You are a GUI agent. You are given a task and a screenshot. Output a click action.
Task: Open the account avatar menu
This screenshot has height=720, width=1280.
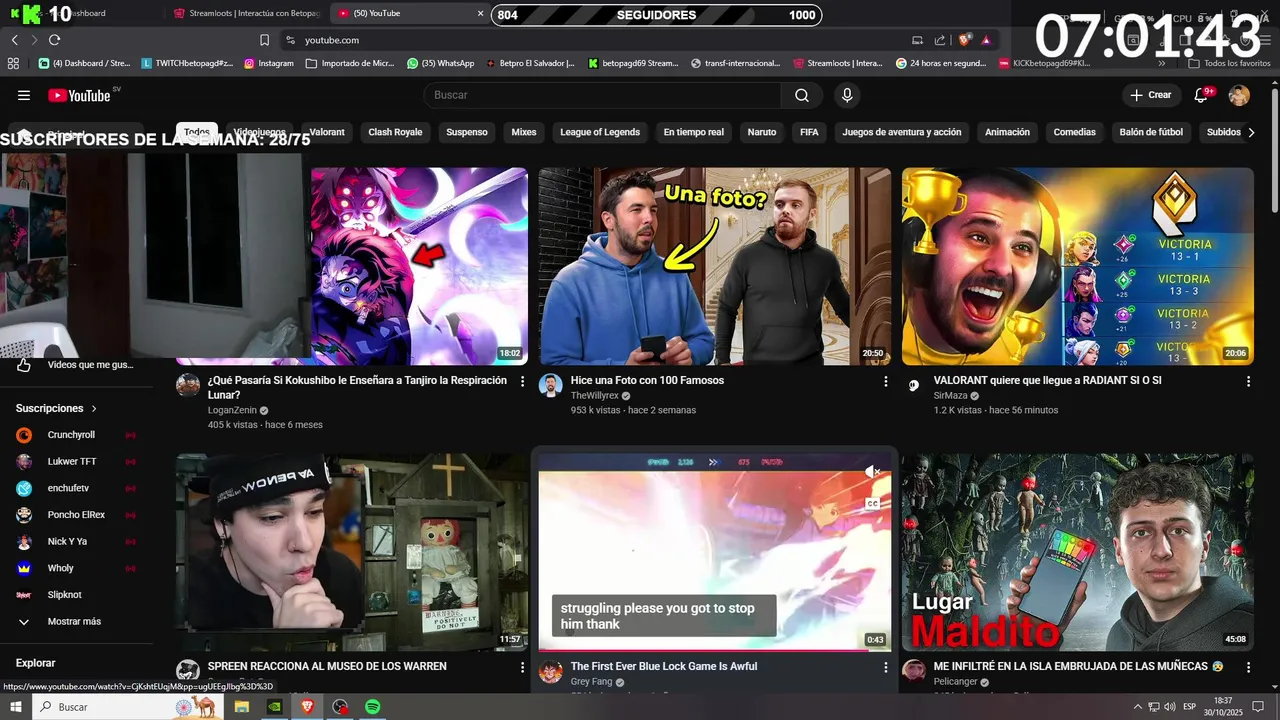point(1239,95)
